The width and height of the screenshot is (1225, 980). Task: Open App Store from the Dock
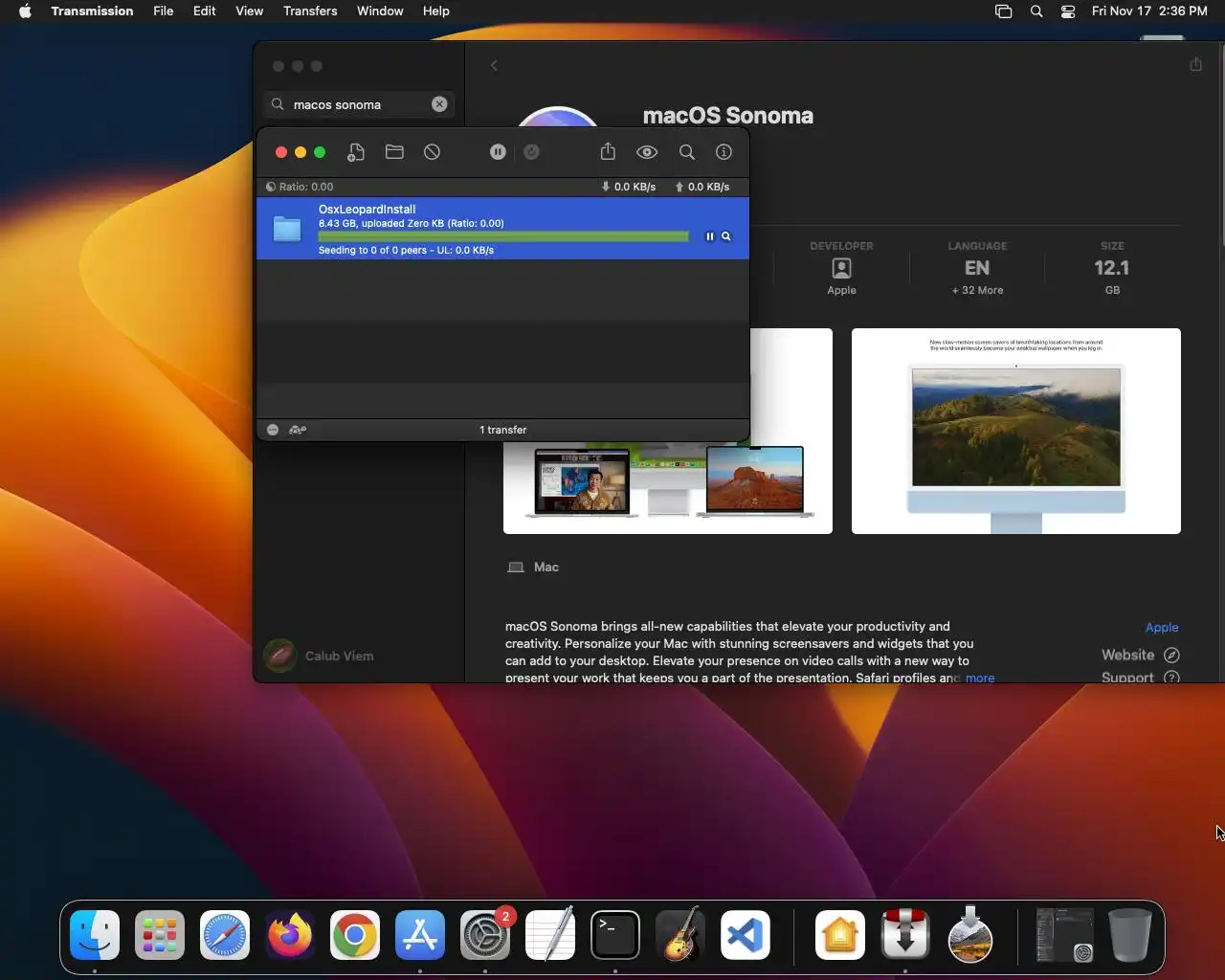(x=420, y=934)
